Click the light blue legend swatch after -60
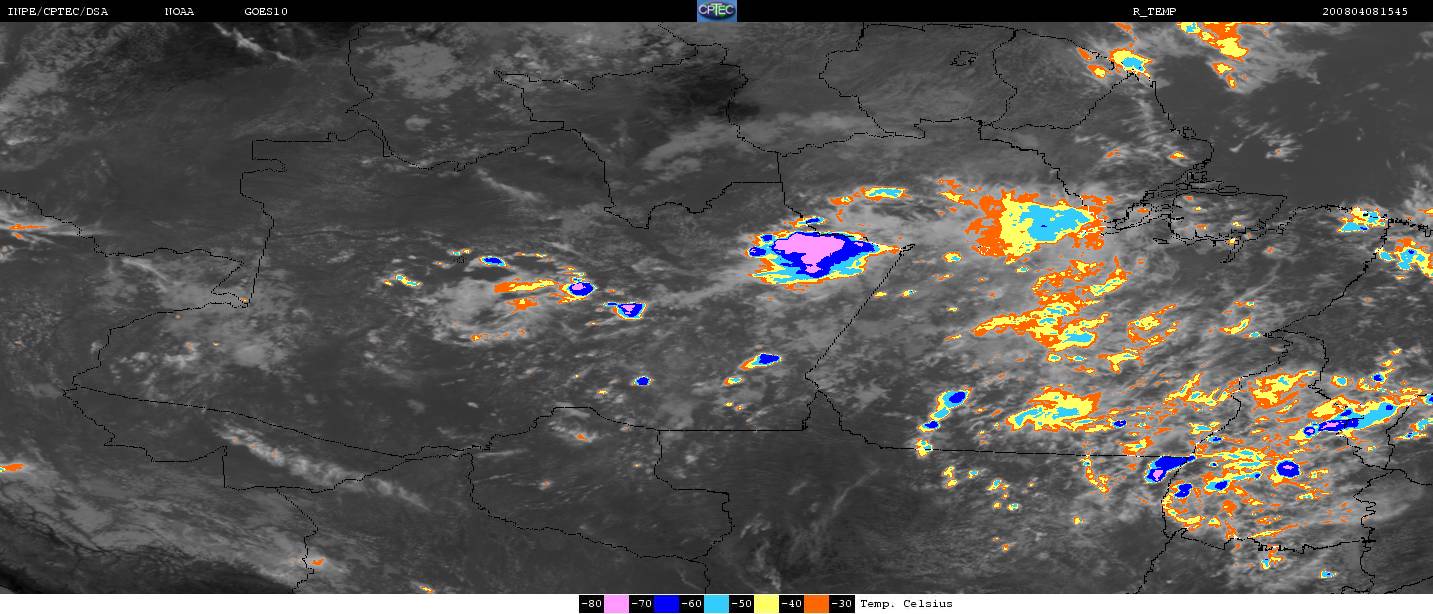1433x614 pixels. tap(716, 604)
